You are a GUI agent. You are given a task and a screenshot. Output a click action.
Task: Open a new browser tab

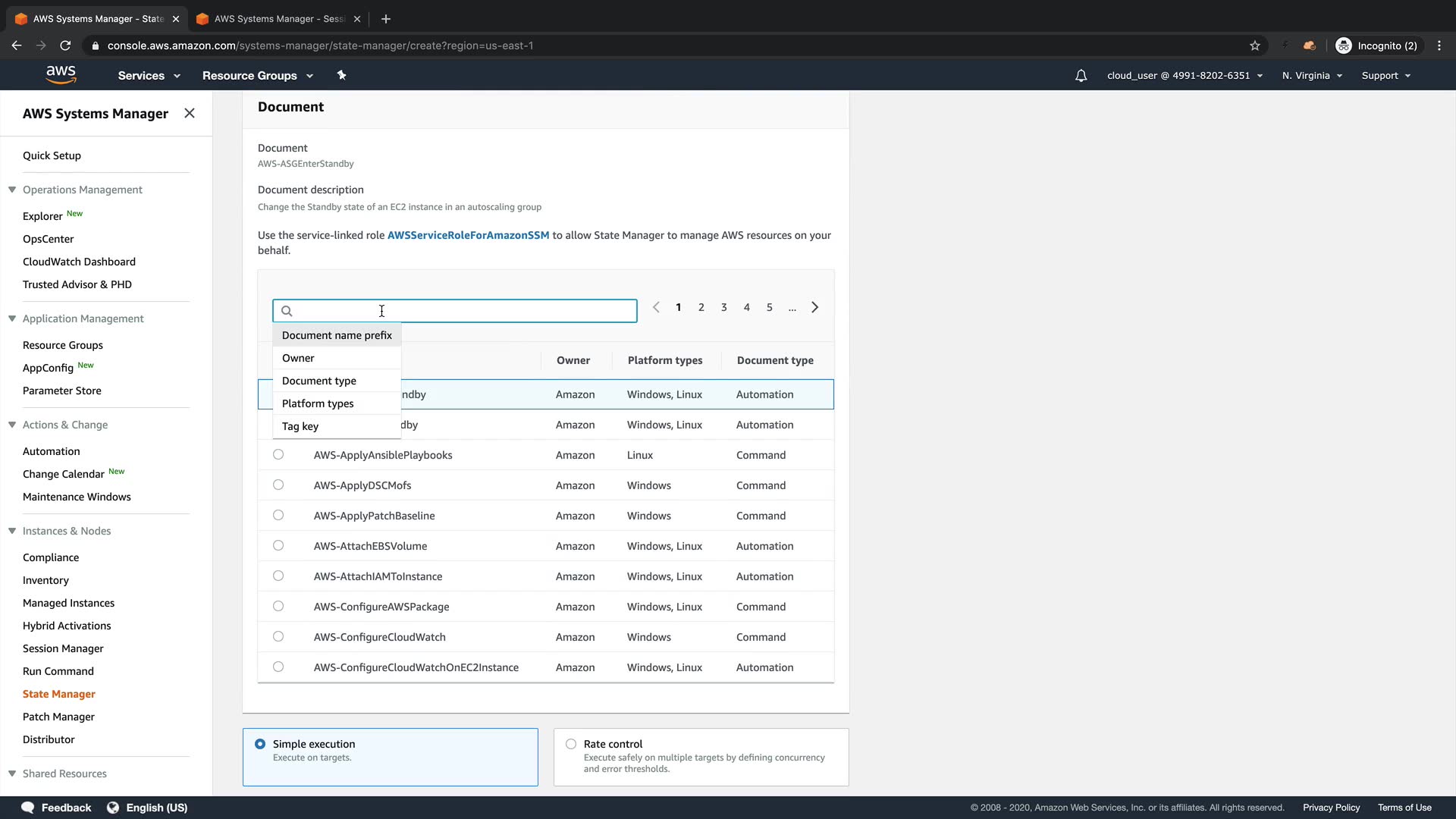(x=386, y=19)
